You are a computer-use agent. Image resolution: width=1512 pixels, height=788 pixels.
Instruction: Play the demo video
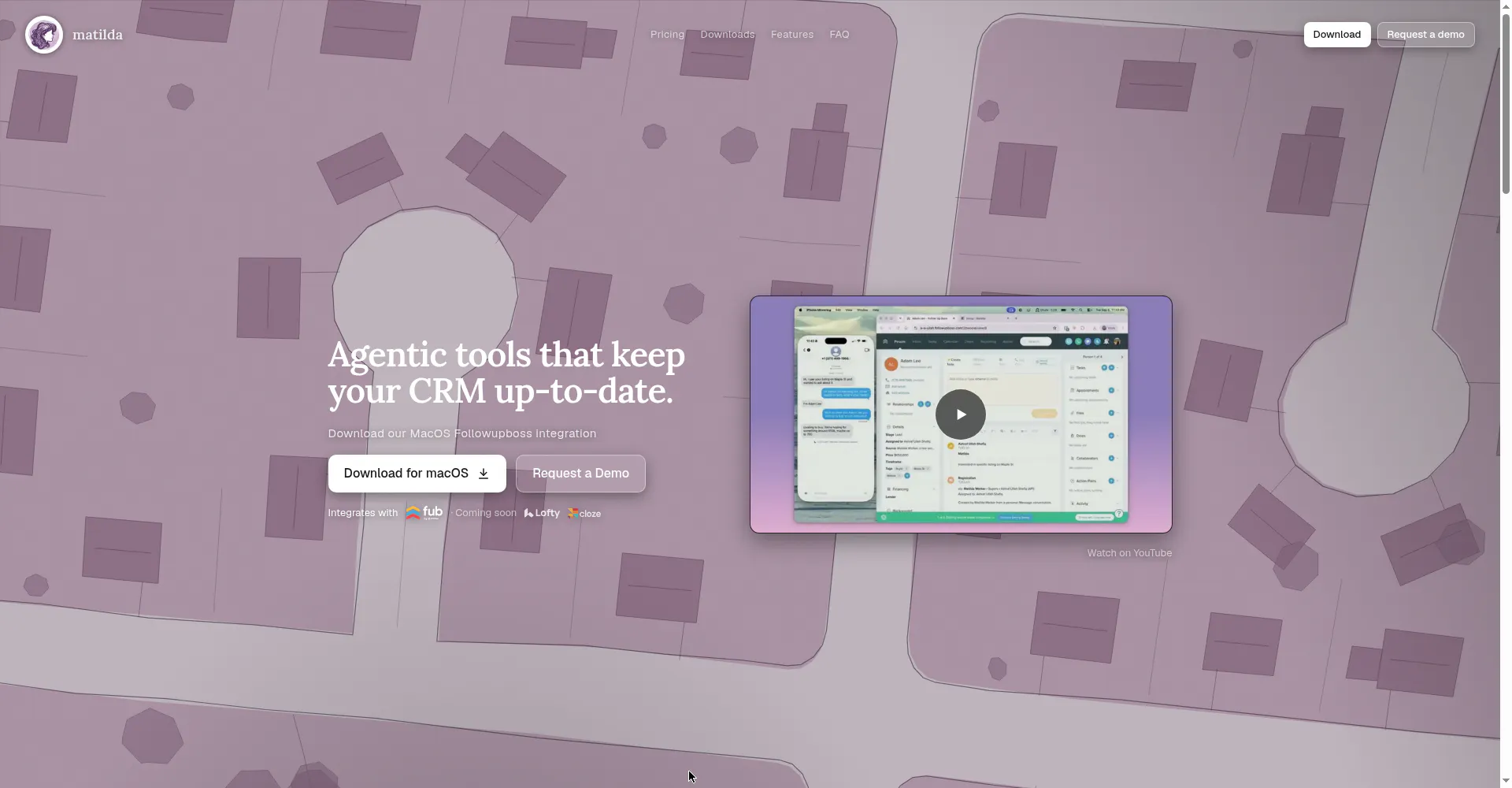pos(961,414)
